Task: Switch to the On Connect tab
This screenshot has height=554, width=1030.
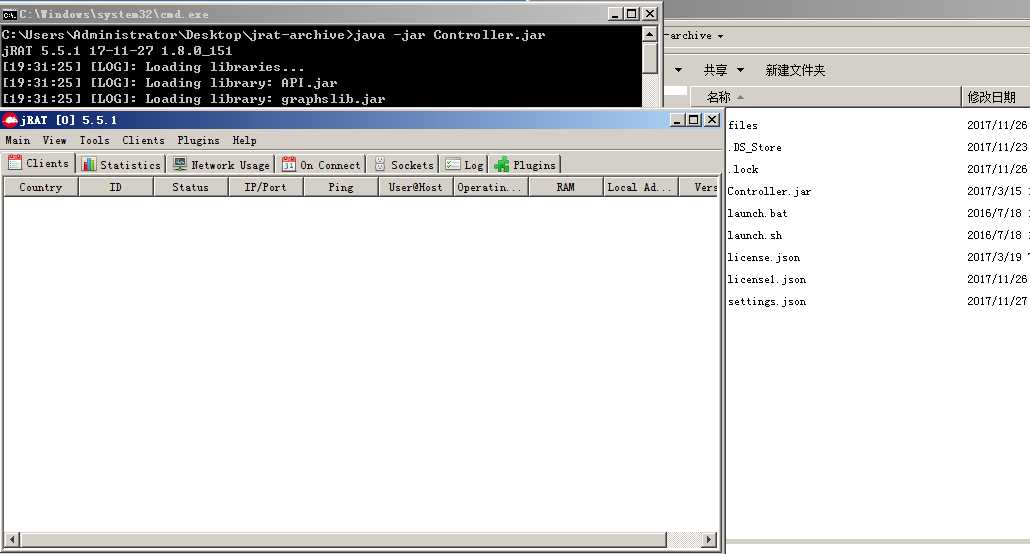Action: [321, 164]
